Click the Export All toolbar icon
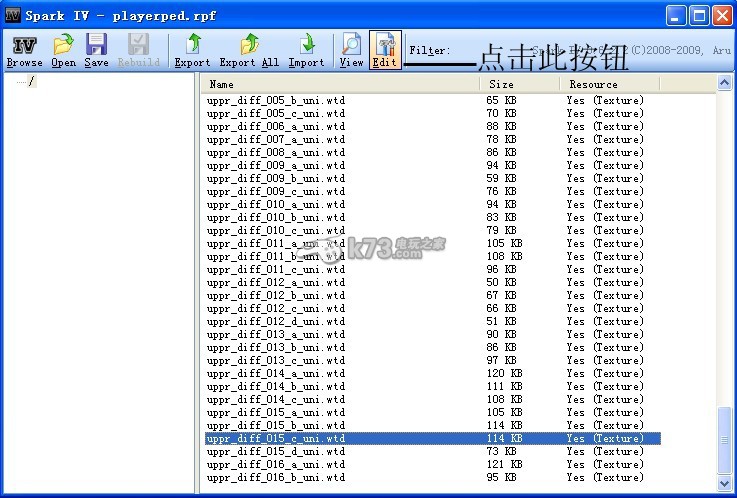This screenshot has height=498, width=737. 249,50
